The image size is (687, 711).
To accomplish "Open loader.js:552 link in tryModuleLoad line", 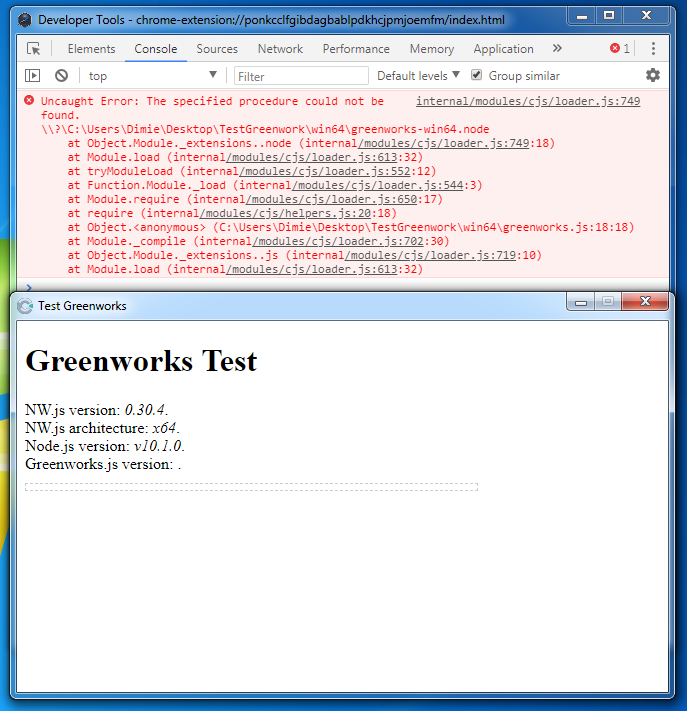I will click(325, 171).
